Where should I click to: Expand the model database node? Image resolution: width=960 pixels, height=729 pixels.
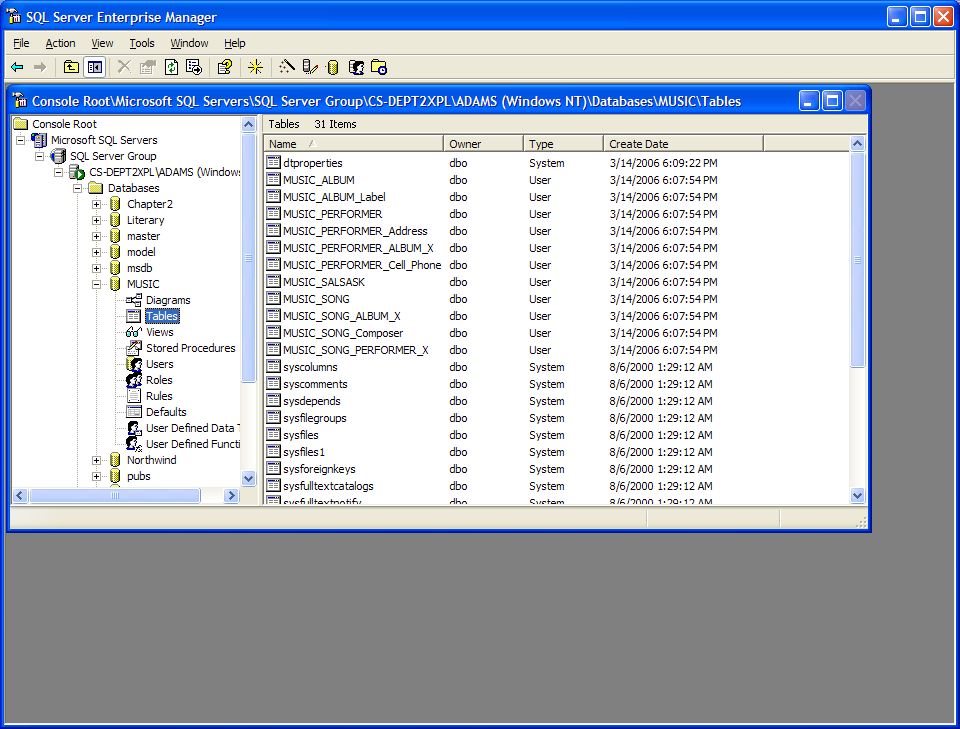coord(96,252)
